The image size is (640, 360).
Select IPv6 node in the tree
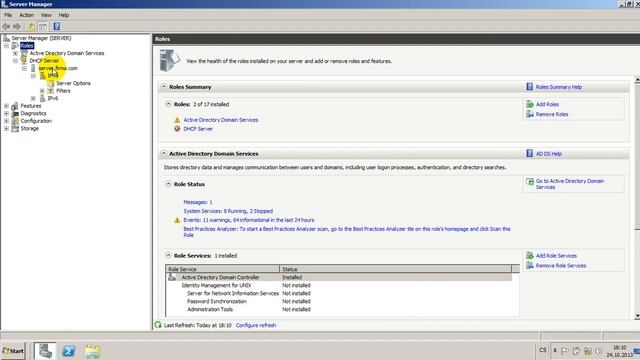(x=53, y=98)
